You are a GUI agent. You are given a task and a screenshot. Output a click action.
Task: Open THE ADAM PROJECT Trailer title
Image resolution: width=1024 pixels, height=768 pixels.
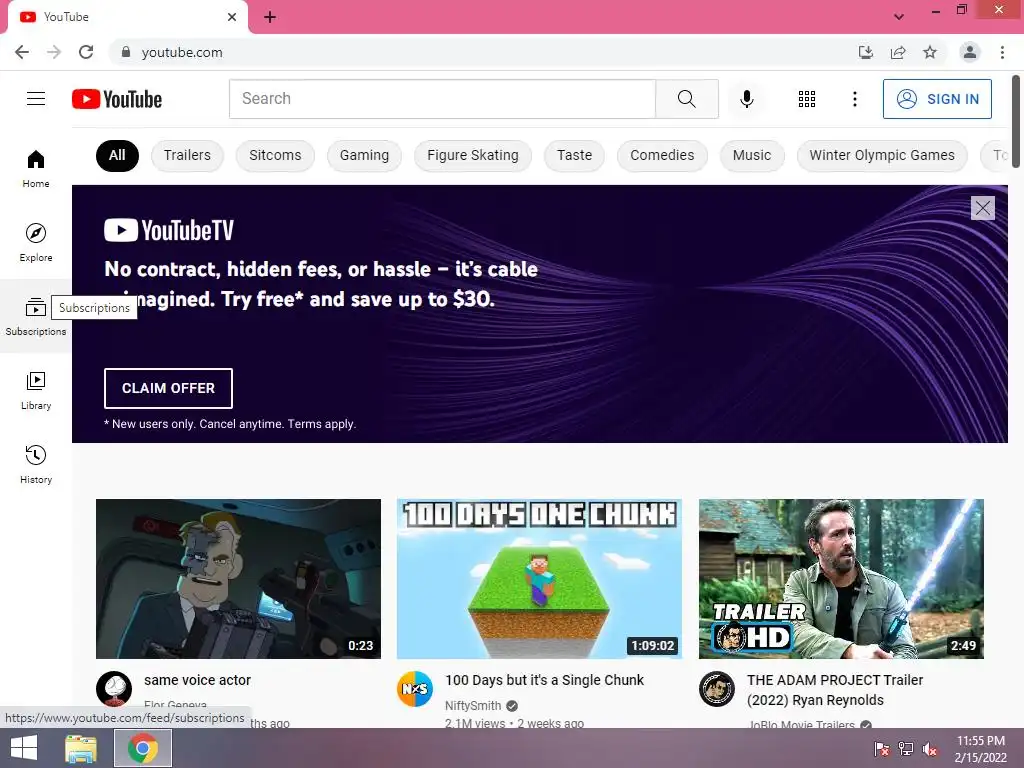click(835, 690)
